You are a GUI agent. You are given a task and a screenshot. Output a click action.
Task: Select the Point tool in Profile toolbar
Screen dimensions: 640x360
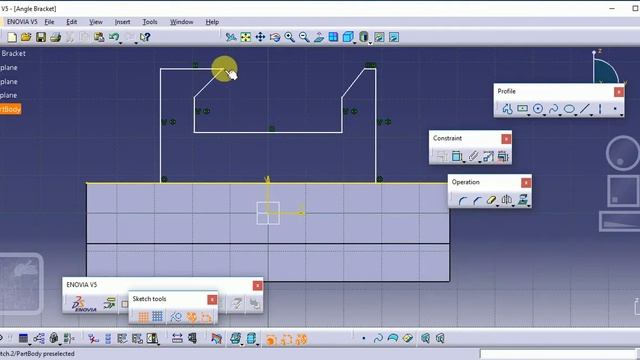615,109
